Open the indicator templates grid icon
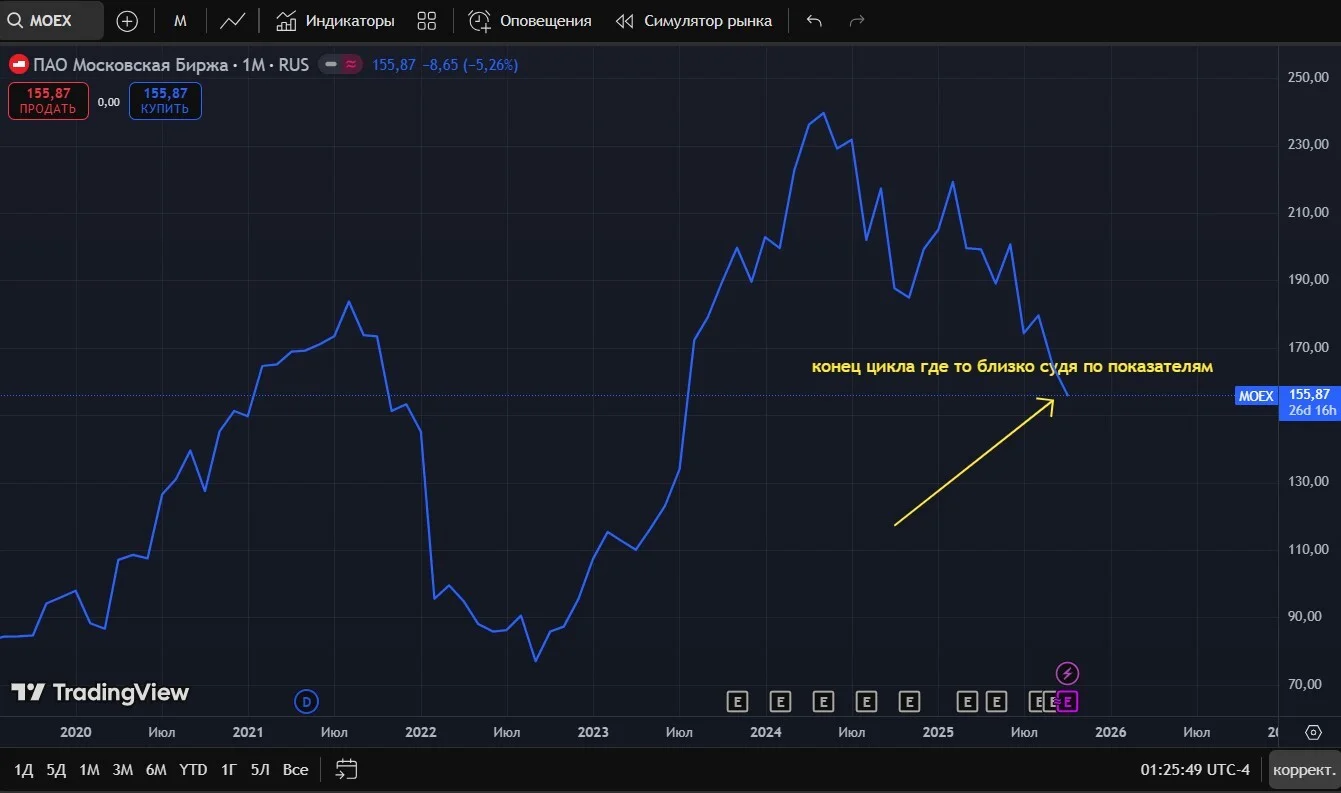 [x=427, y=21]
